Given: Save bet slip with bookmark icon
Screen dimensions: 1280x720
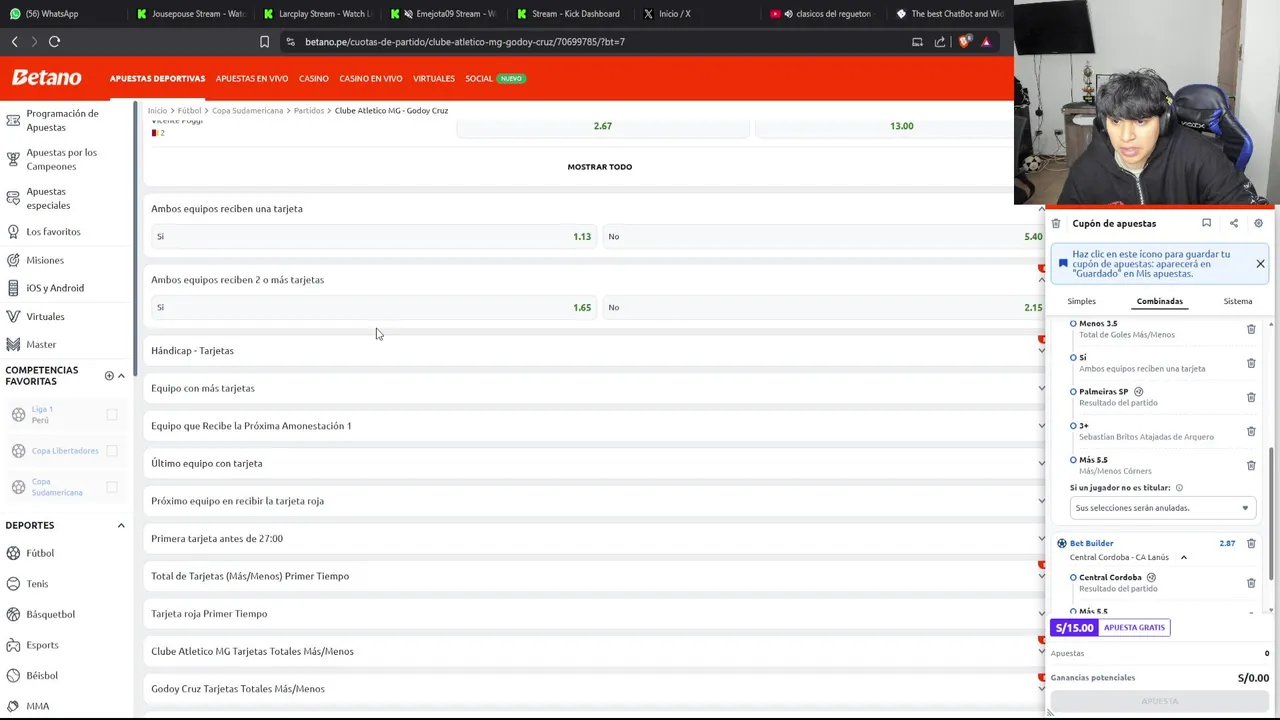Looking at the screenshot, I should pyautogui.click(x=1206, y=223).
